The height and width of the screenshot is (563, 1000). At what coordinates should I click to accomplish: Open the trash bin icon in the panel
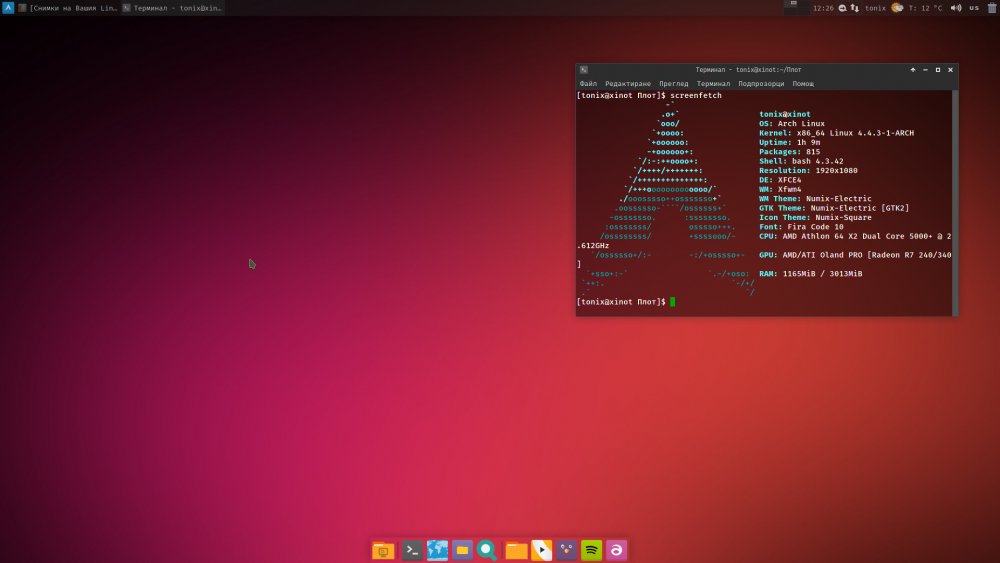click(x=992, y=8)
